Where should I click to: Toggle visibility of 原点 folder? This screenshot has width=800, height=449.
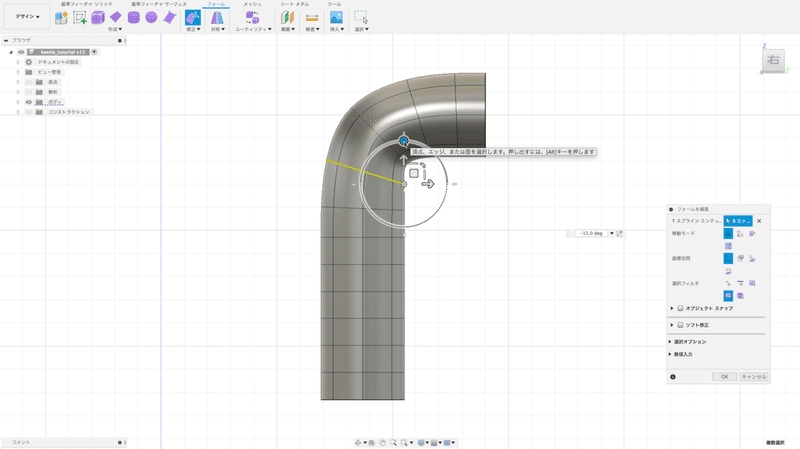pos(29,82)
